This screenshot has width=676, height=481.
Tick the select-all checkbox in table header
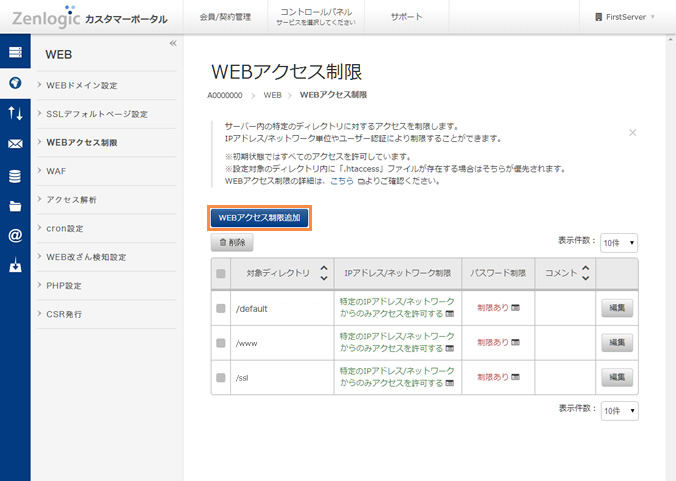[221, 274]
